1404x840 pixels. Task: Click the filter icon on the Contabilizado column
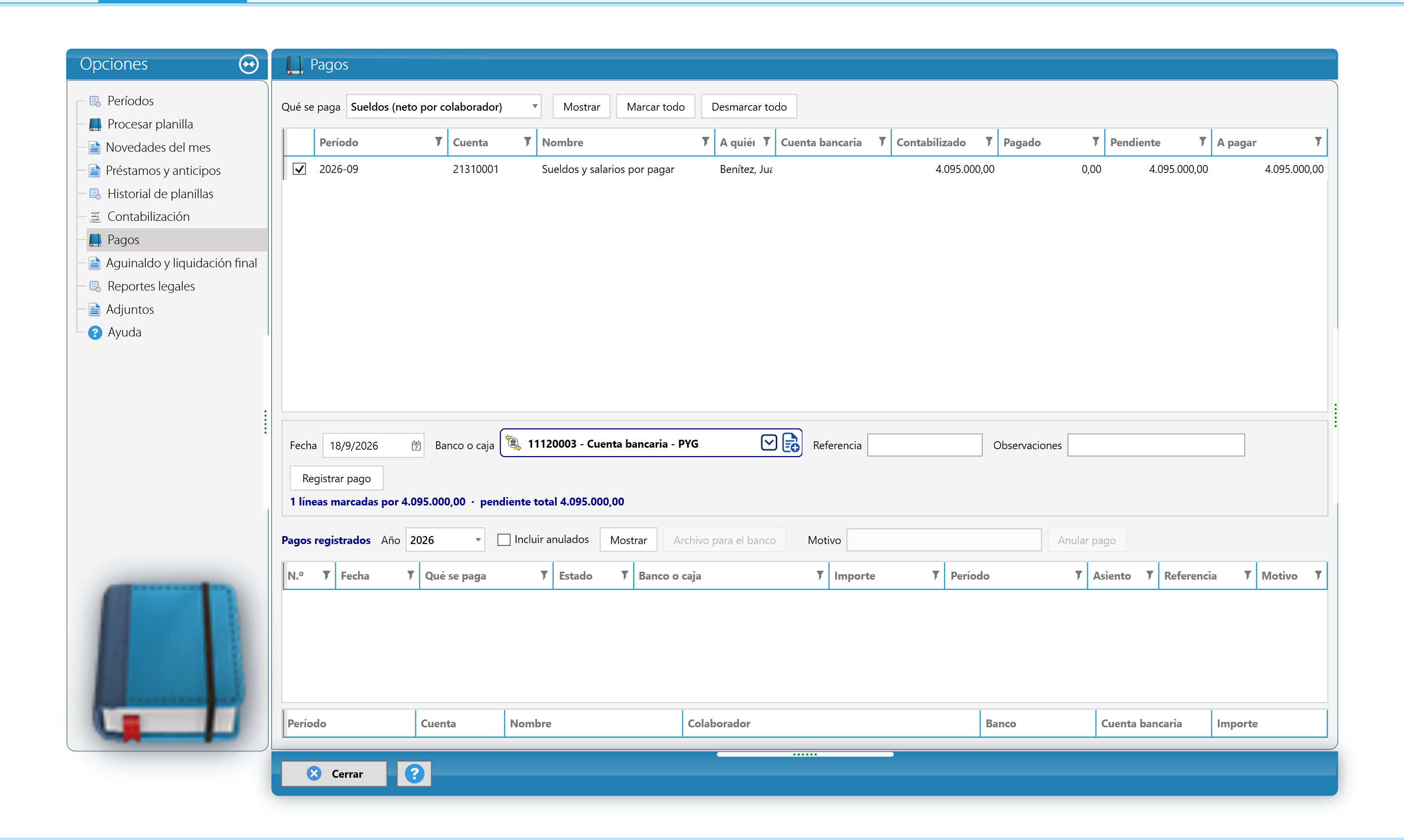(x=989, y=141)
